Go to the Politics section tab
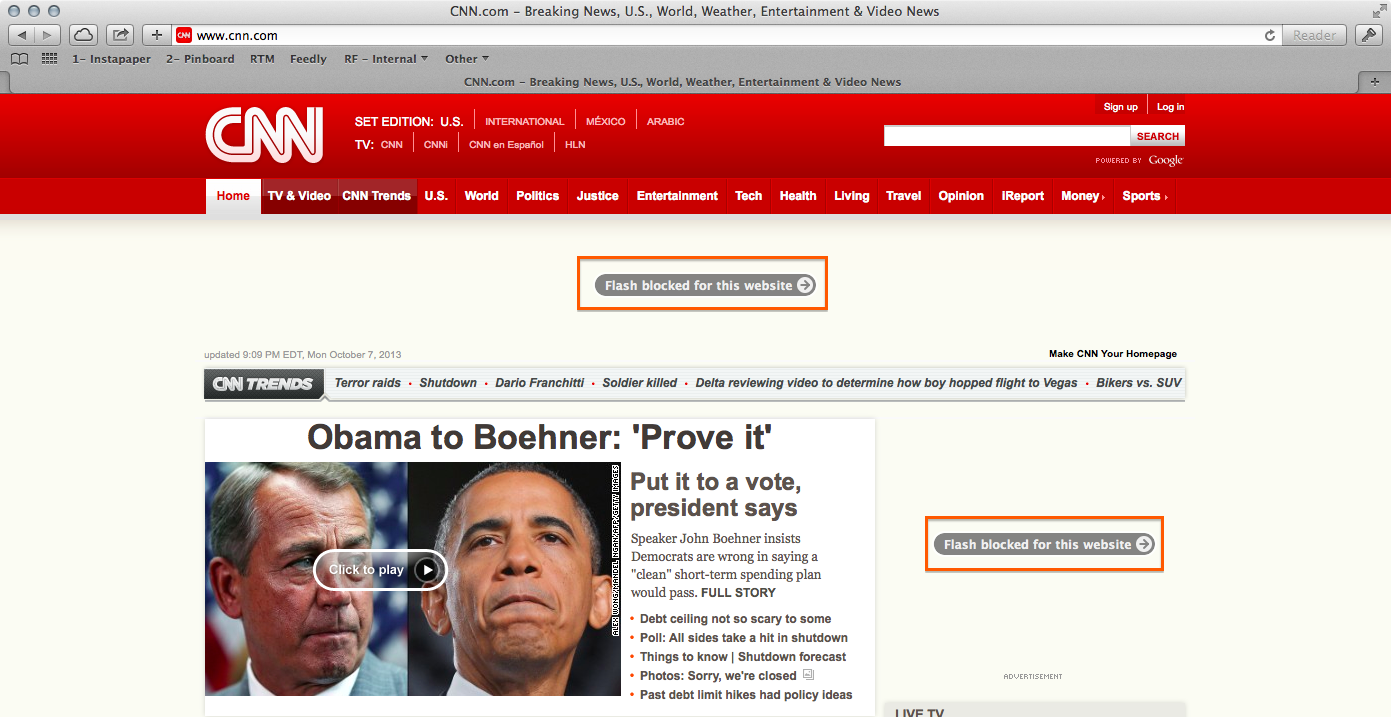Viewport: 1391px width, 717px height. point(537,196)
